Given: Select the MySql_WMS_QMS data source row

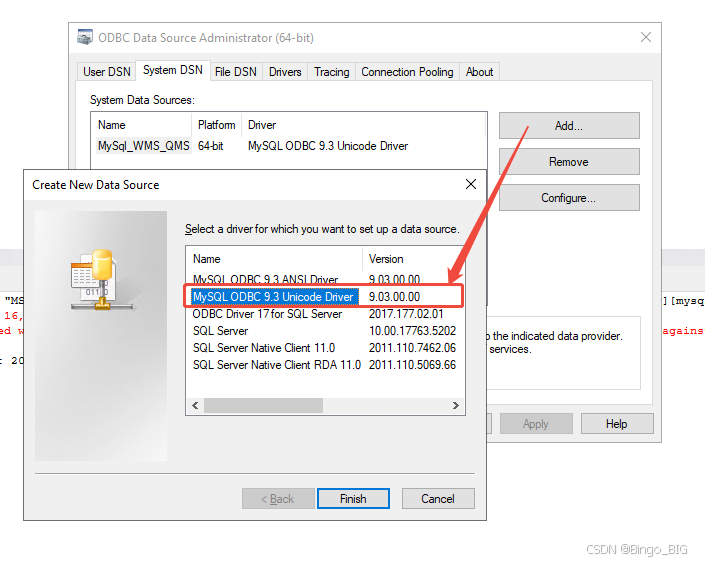Looking at the screenshot, I should point(289,146).
